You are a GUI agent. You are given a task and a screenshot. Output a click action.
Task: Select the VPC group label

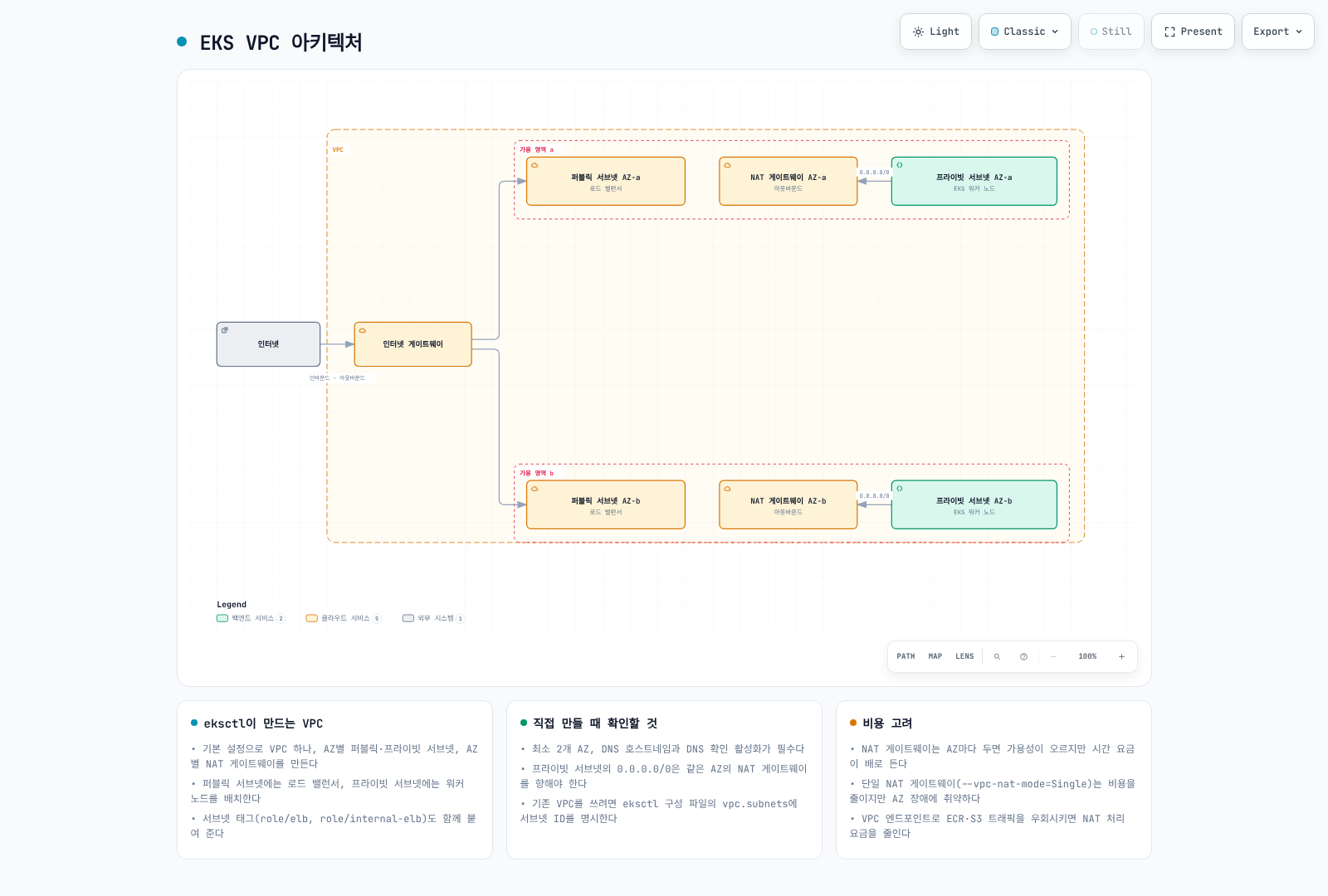(338, 150)
